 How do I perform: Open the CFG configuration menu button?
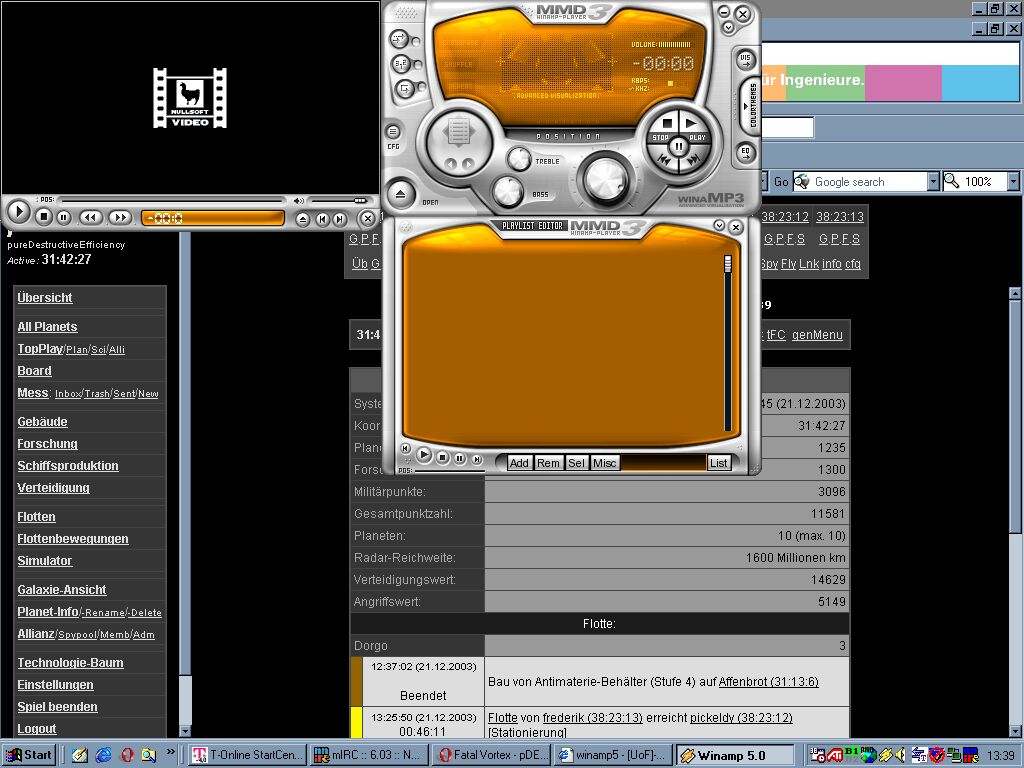[x=393, y=132]
